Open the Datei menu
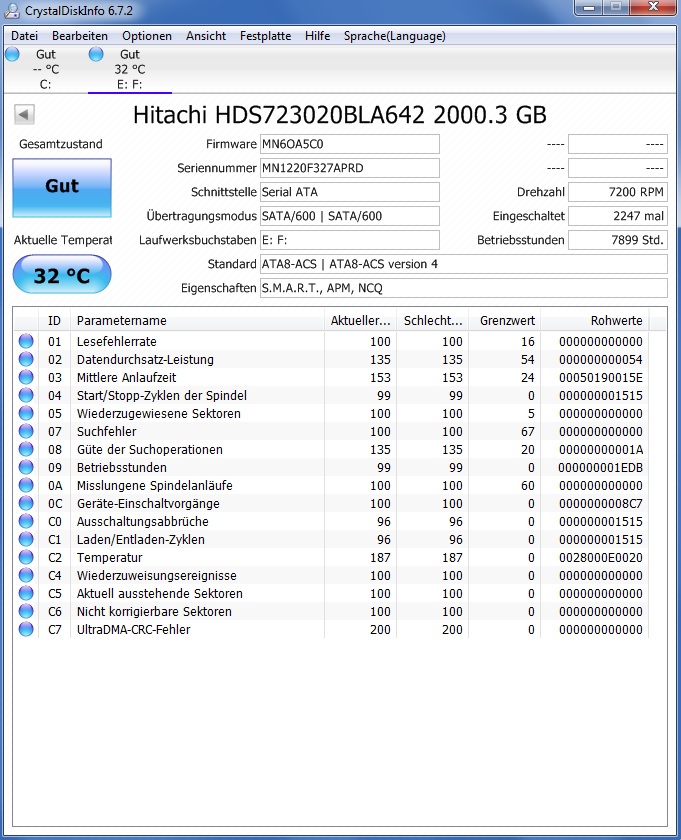This screenshot has width=681, height=840. 24,36
